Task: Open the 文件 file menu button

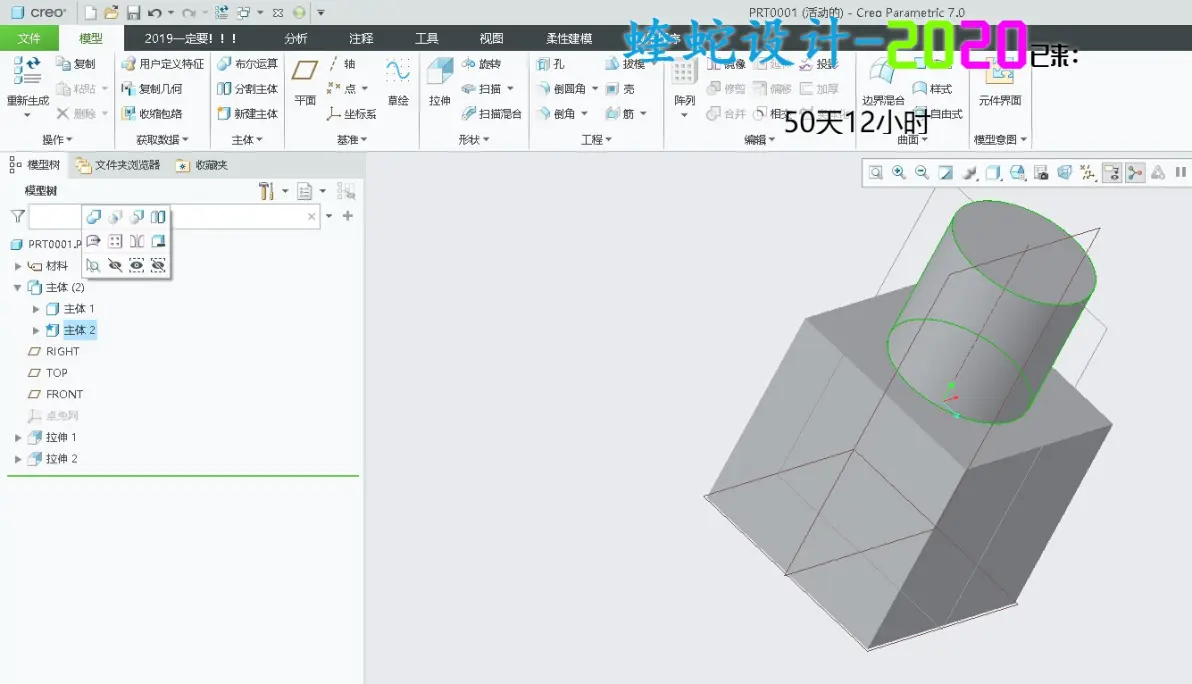Action: tap(29, 38)
